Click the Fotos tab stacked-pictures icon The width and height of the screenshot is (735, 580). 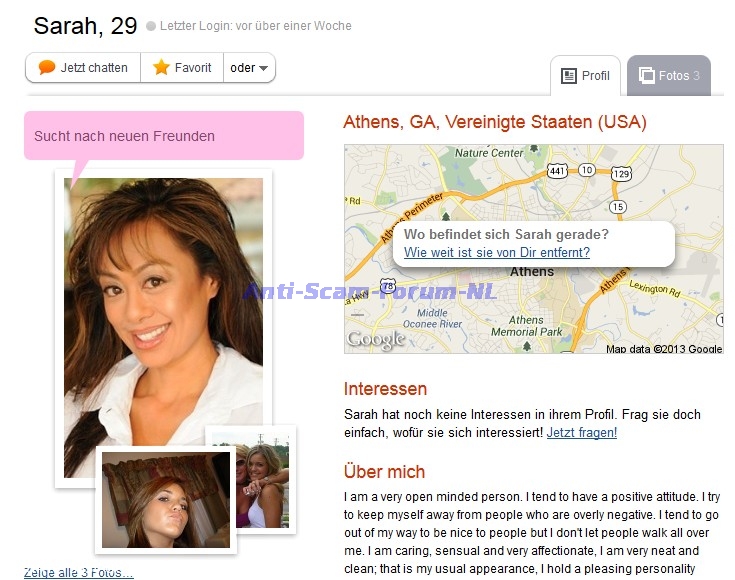coord(646,75)
